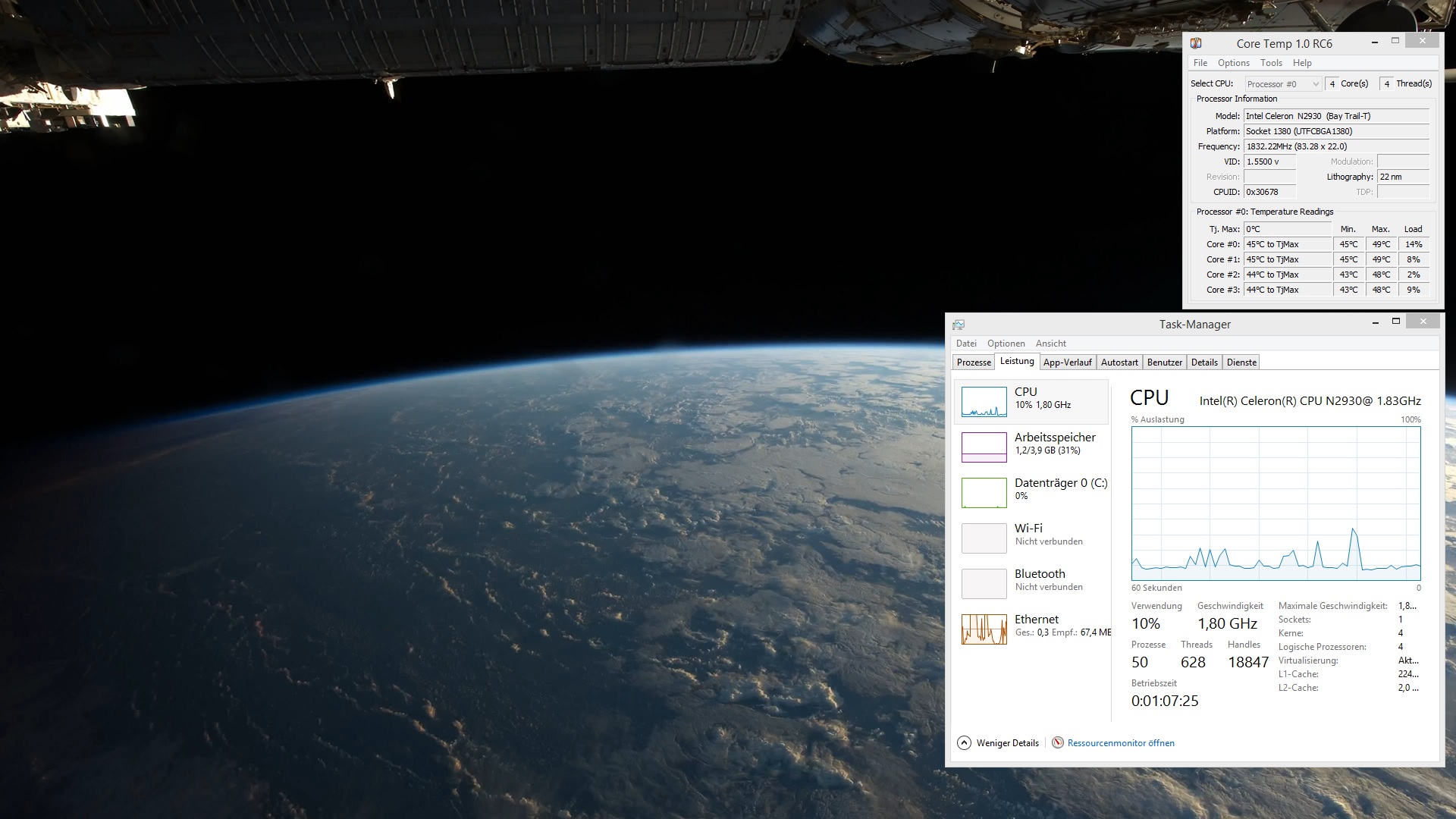Screen dimensions: 1456x819
Task: Close the Core Temp window
Action: (1423, 41)
